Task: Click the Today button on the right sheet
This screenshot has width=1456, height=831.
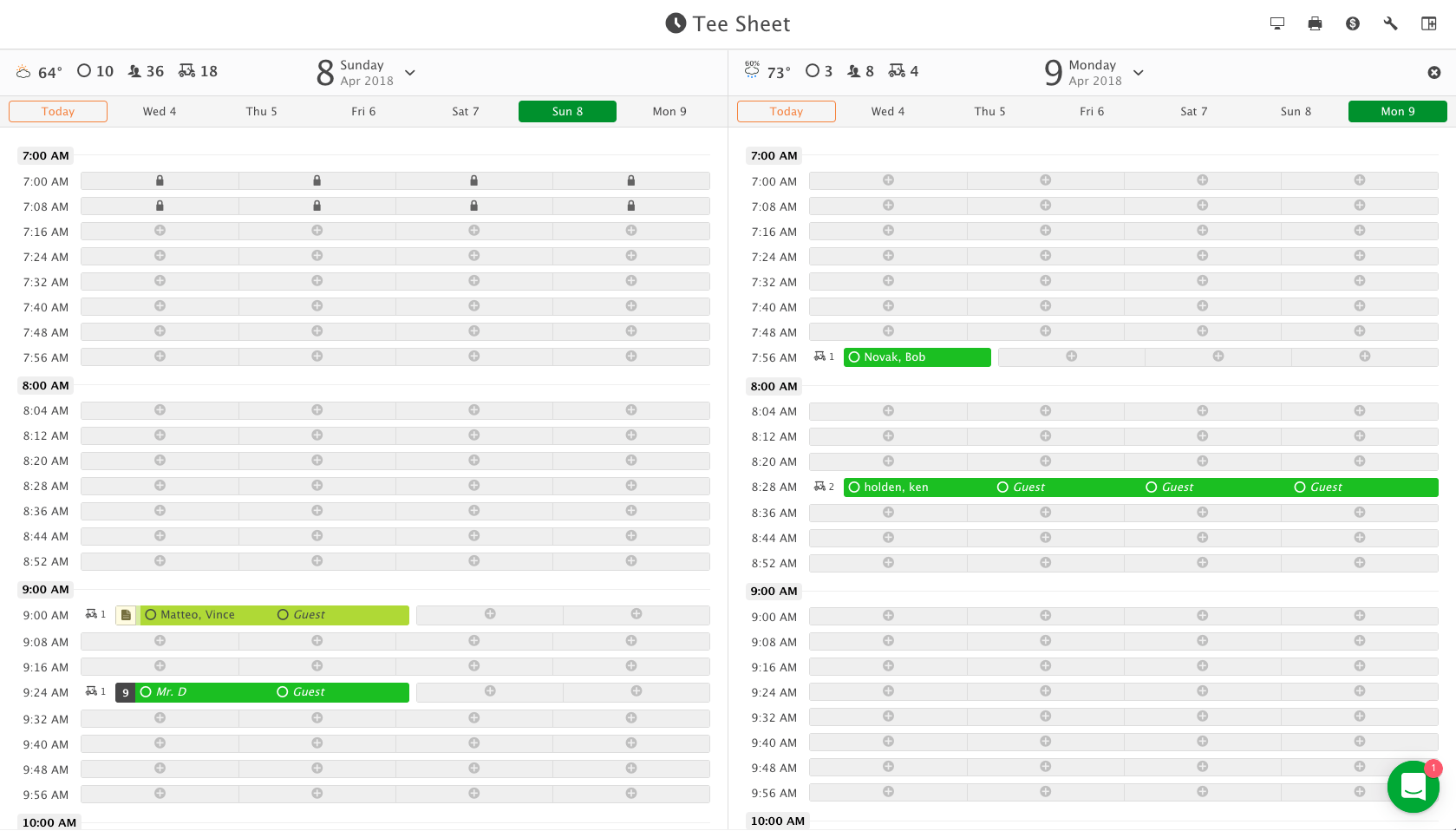Action: (x=787, y=112)
